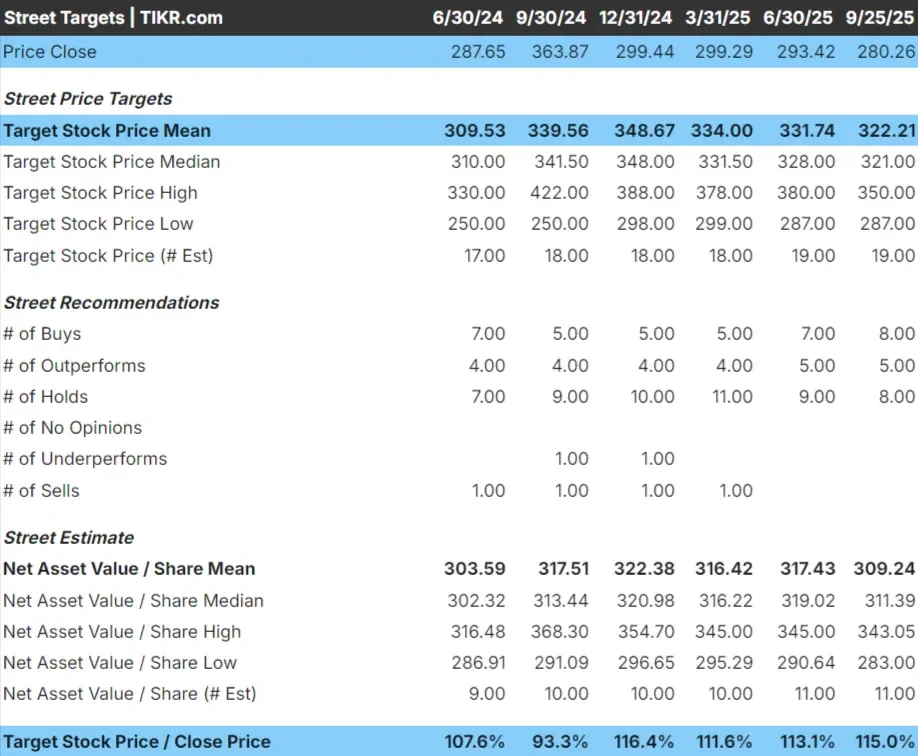Click the 'Price Close' row label
Viewport: 918px width, 756px height.
[50, 52]
